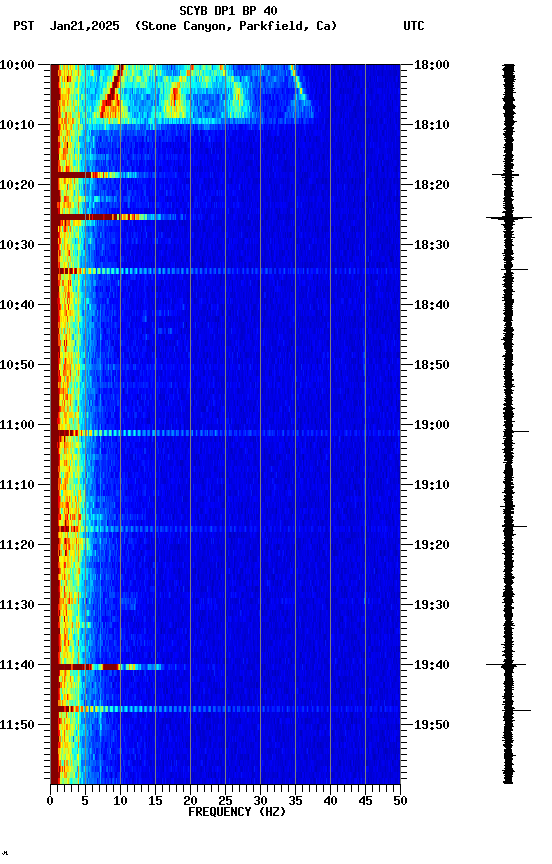
Task: Click the PST time label '11:30'
Action: [17, 605]
